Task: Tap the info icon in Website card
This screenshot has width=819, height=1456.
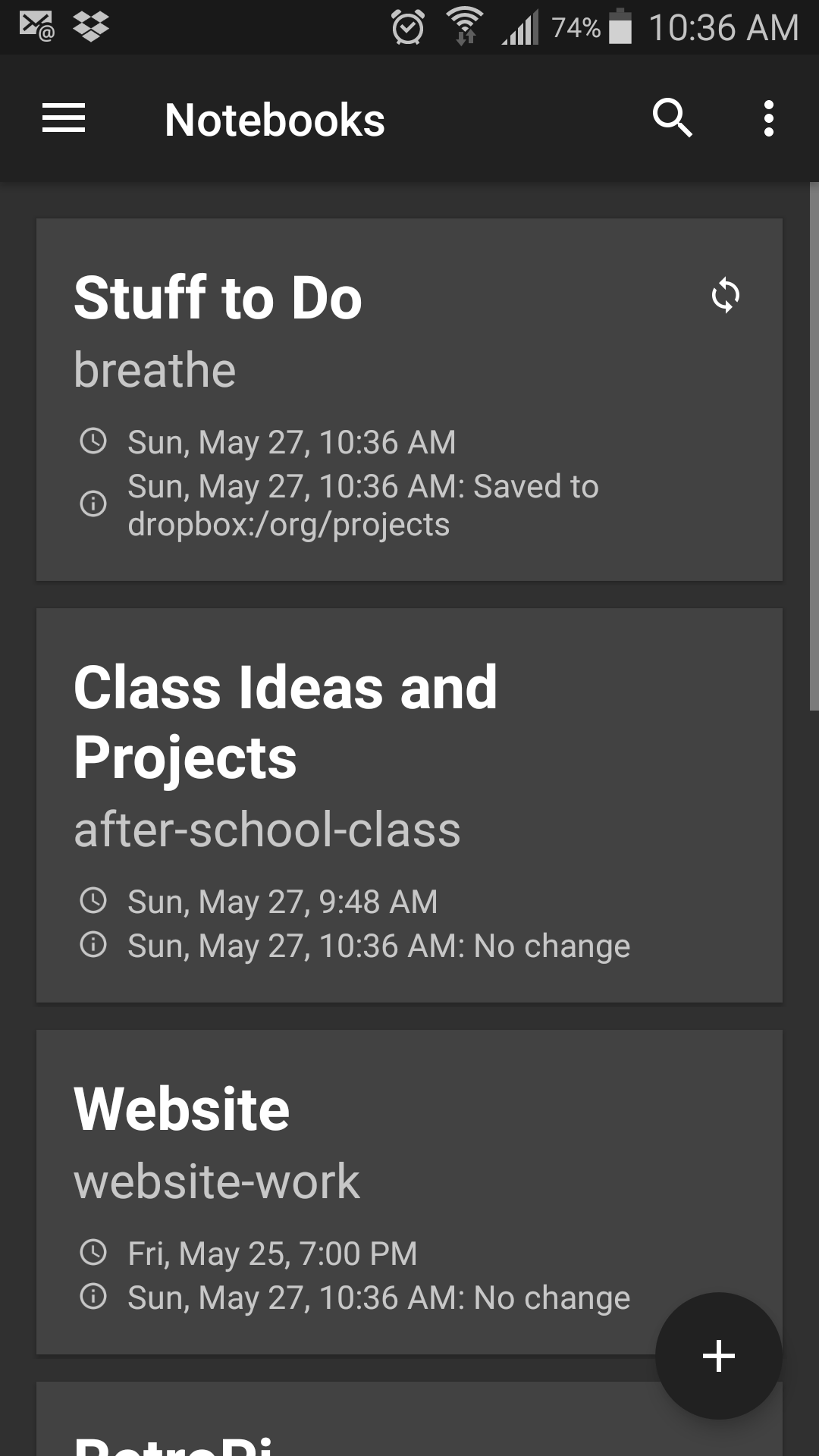Action: point(93,1296)
